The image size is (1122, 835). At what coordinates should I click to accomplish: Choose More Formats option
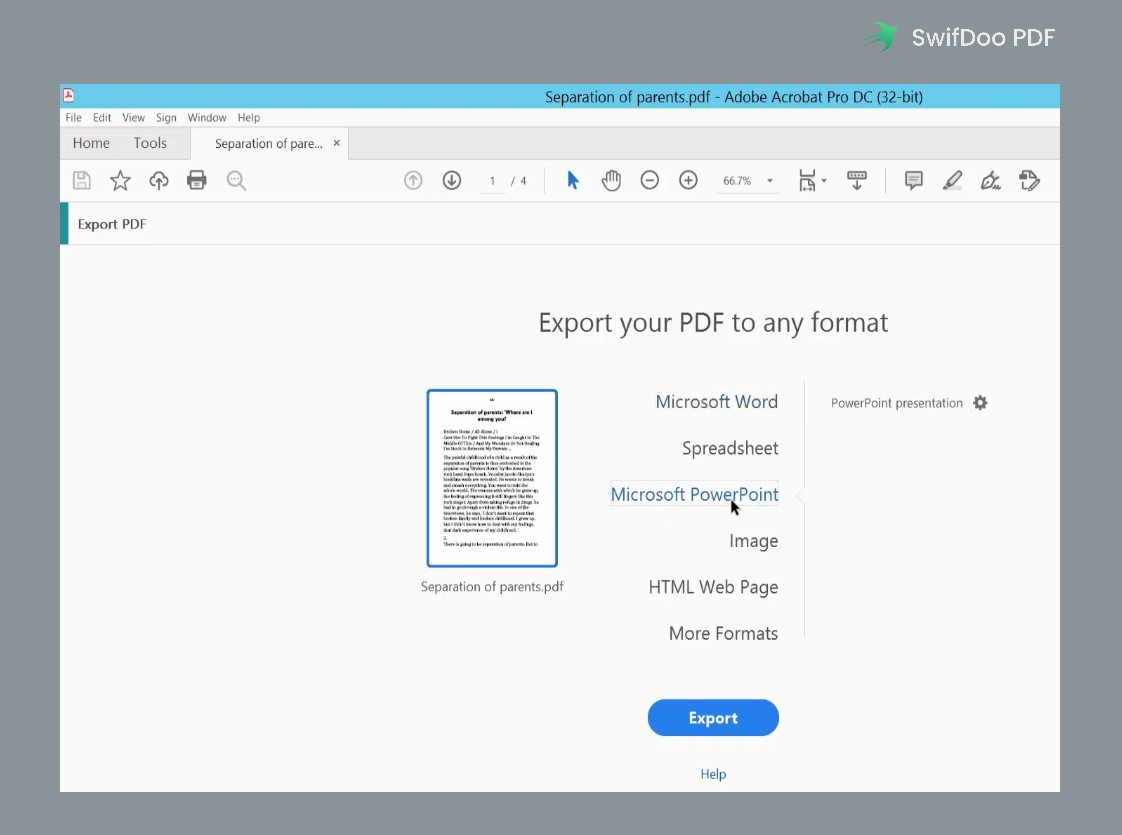(x=723, y=633)
